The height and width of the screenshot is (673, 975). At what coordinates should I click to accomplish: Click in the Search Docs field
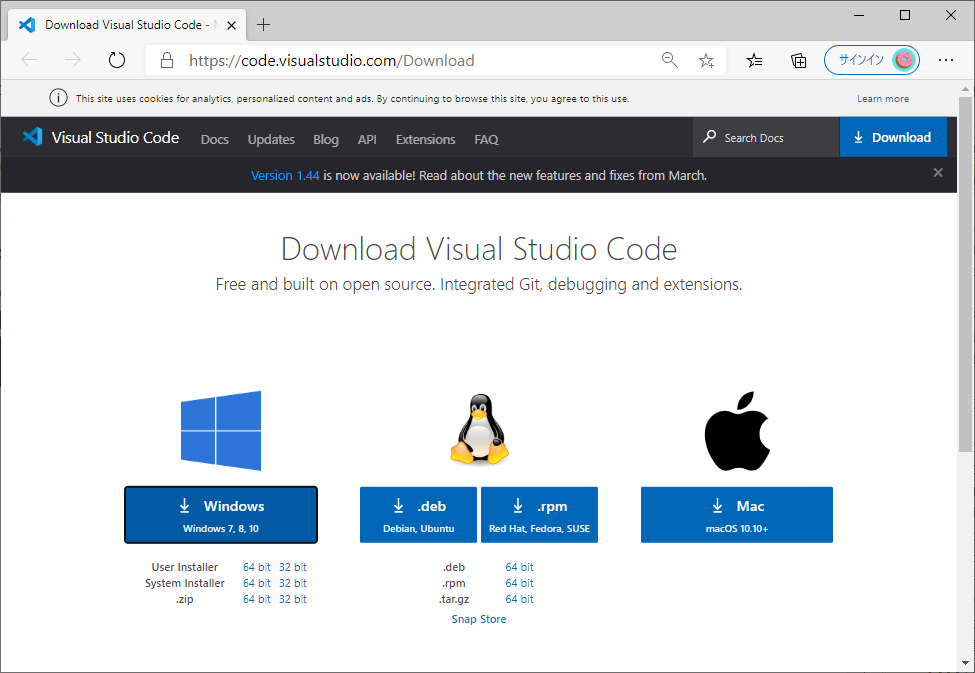(x=766, y=137)
